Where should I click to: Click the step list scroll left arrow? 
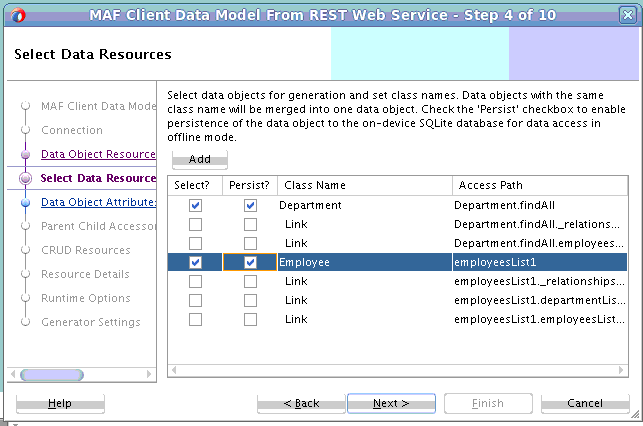[13, 374]
